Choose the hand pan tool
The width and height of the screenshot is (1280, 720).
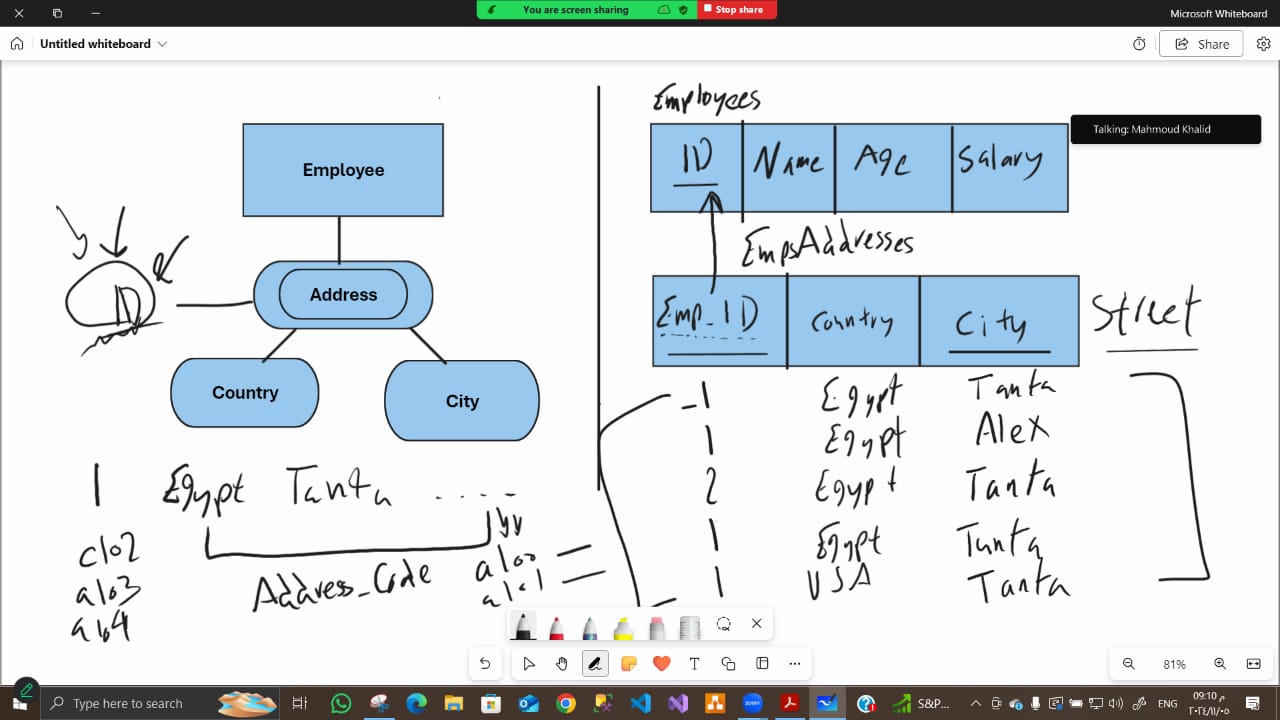tap(562, 663)
